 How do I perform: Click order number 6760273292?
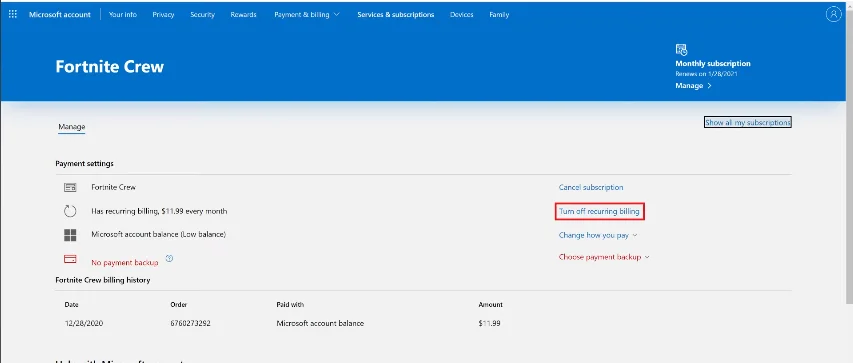tap(190, 323)
